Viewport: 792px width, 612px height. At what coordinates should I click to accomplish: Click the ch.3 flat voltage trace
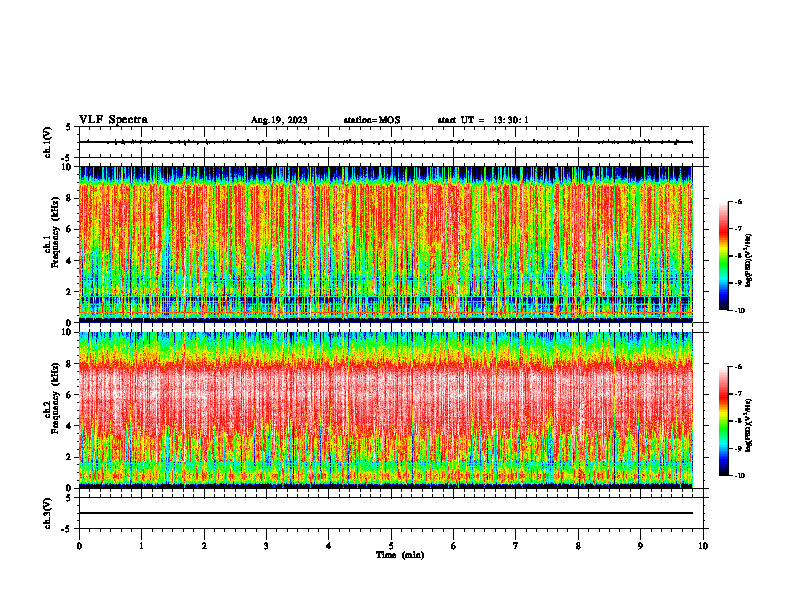coord(386,513)
